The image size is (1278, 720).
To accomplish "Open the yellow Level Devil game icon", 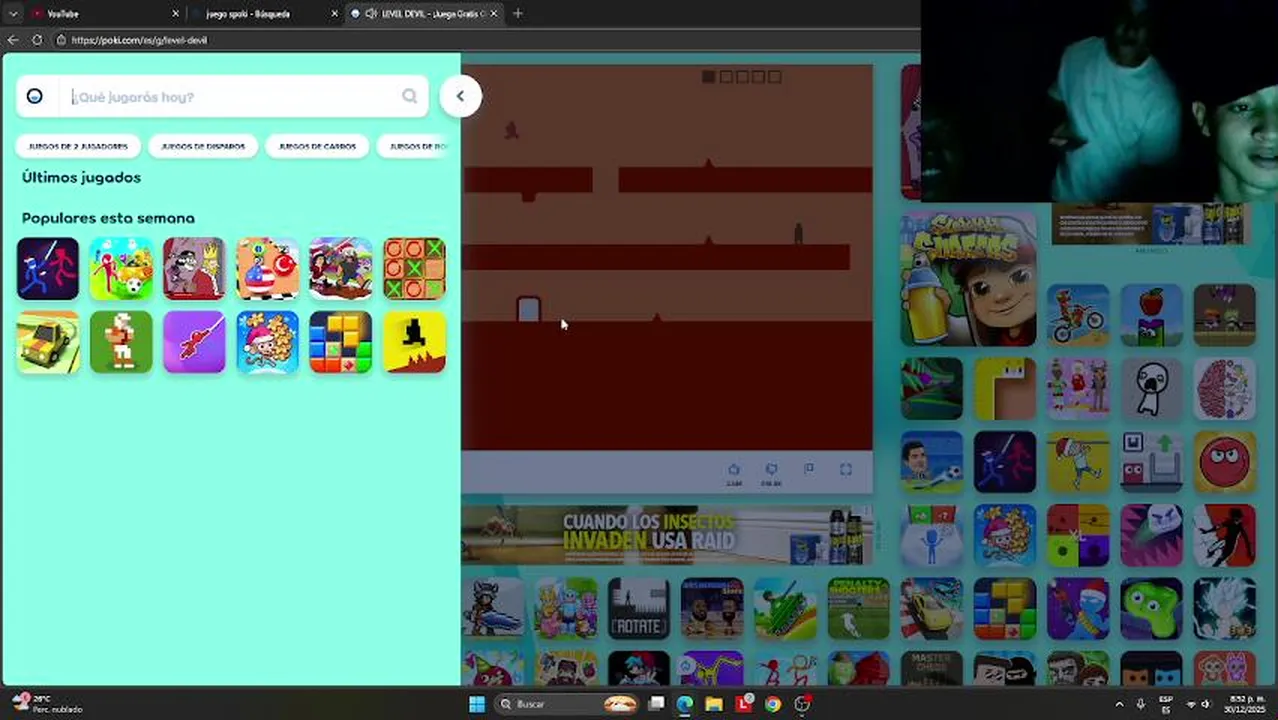I will click(414, 342).
